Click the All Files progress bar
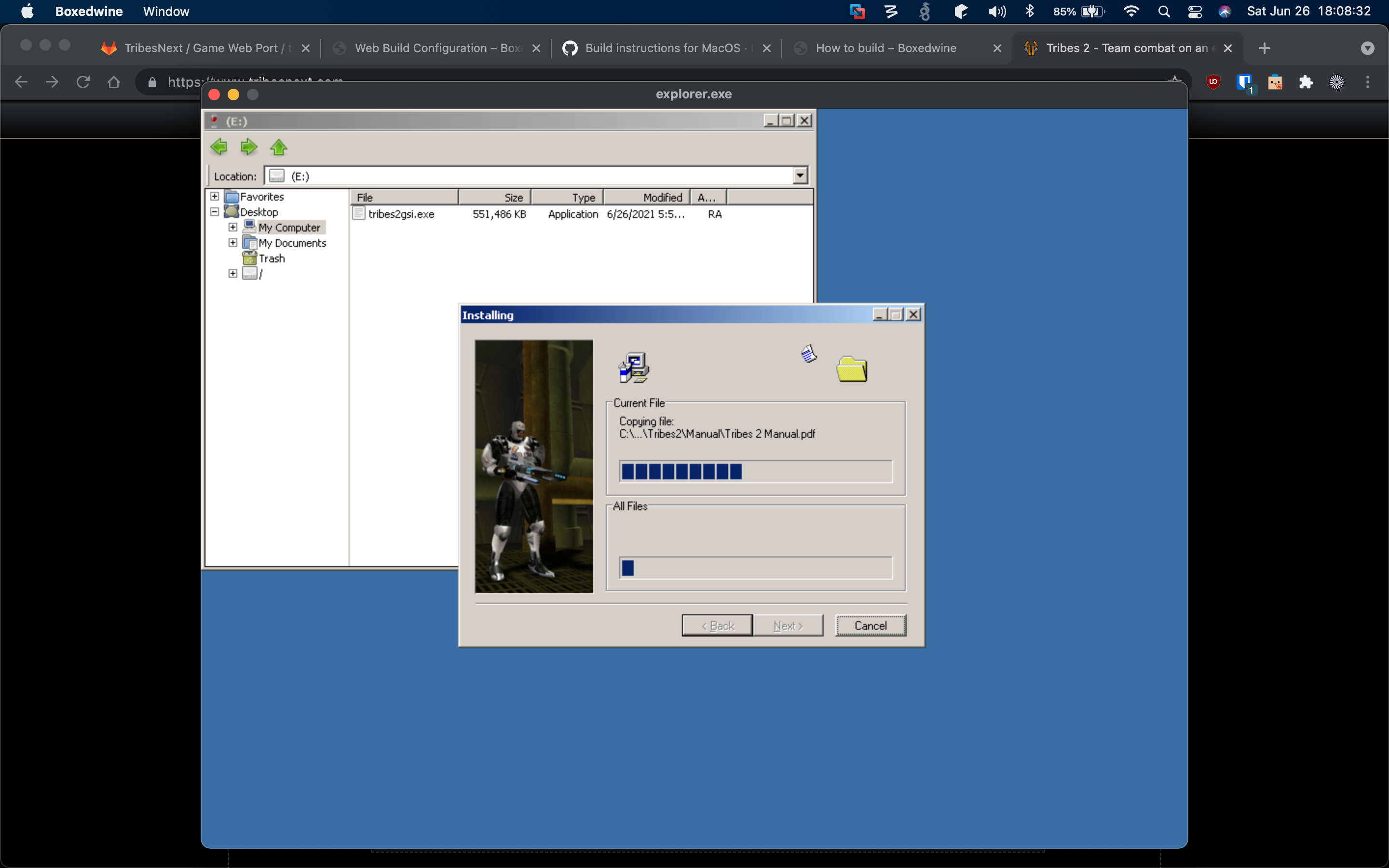Screen dimensions: 1389x868 tap(755, 569)
